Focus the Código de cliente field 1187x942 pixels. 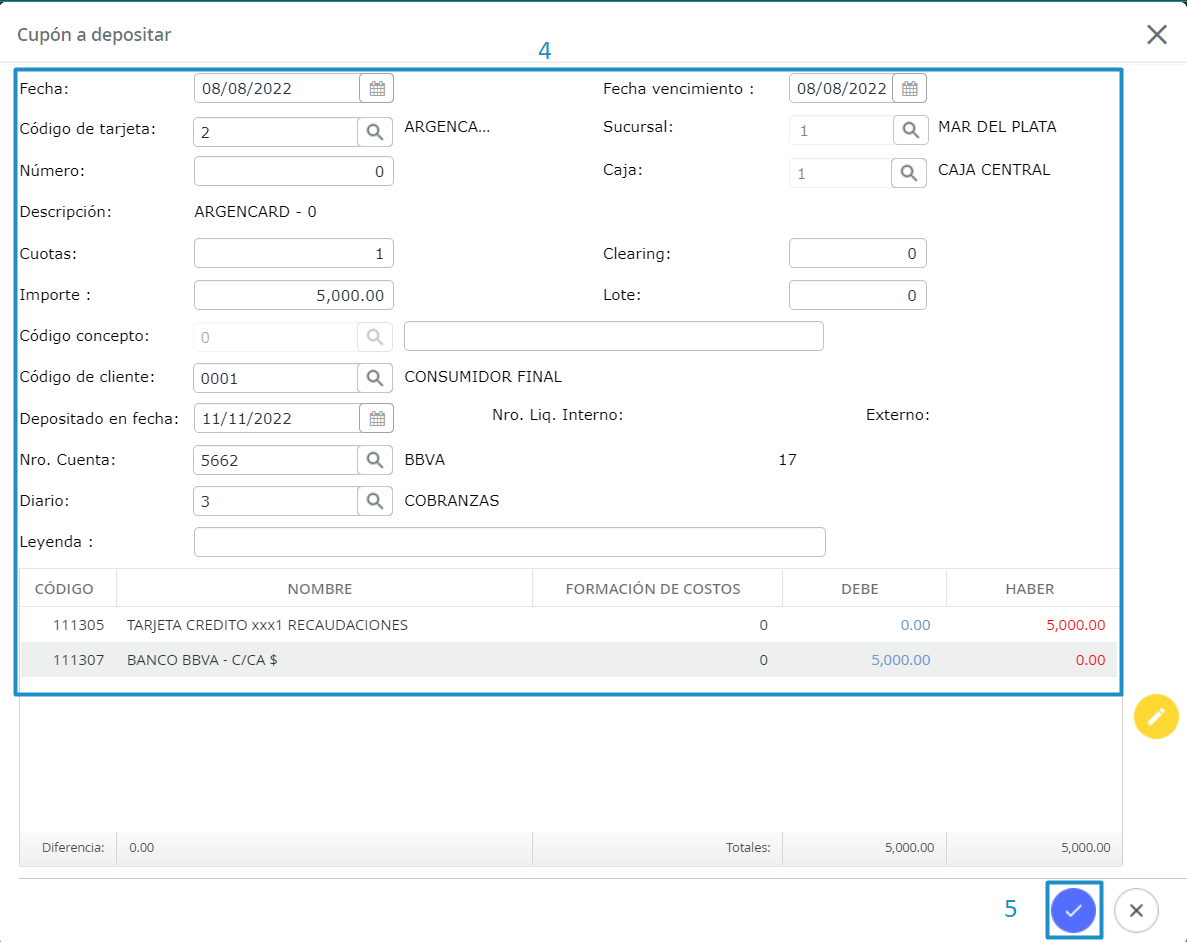[x=276, y=378]
